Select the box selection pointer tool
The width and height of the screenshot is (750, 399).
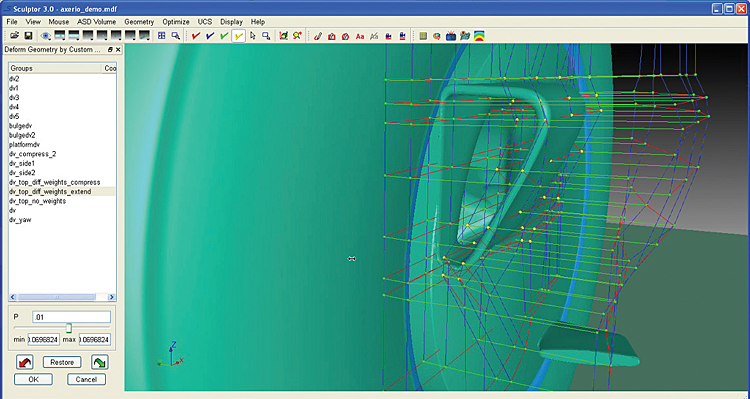point(266,36)
